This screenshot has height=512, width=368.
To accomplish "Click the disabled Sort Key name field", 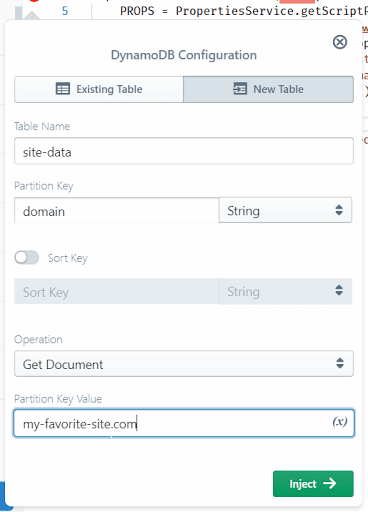I will pos(117,291).
